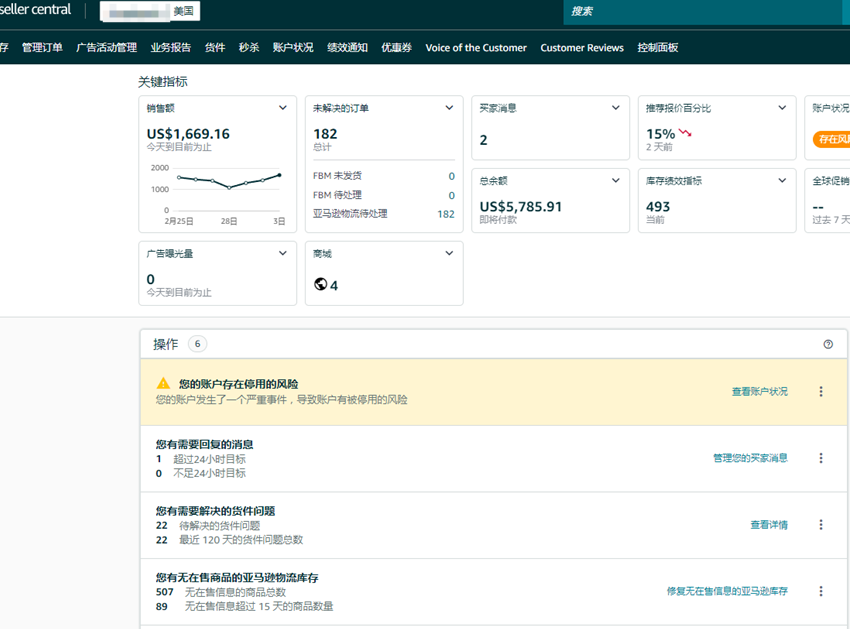The image size is (850, 629).
Task: Open more options for 您的账户存在停用的风险 row
Action: 821,391
